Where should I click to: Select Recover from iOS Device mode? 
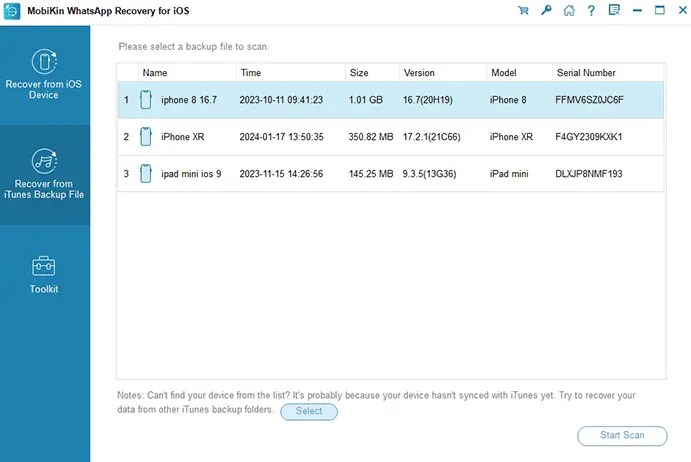click(44, 74)
